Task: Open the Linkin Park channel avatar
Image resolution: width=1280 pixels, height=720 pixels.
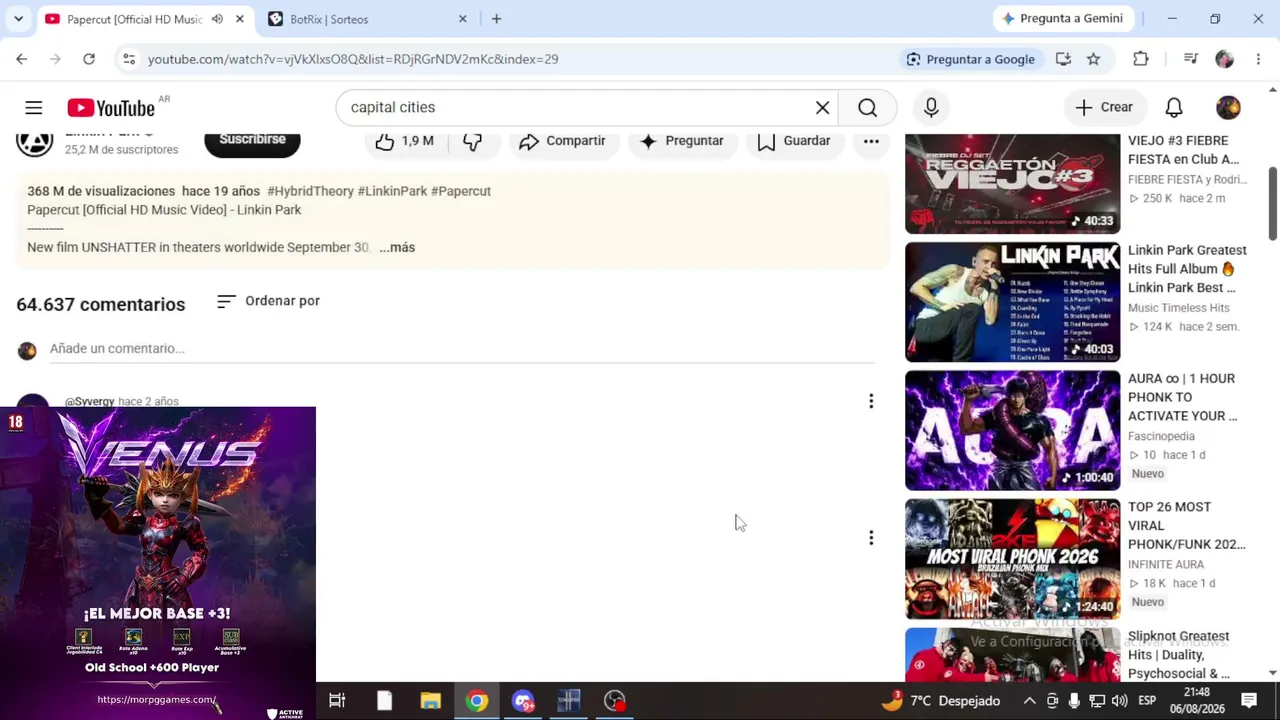Action: [x=34, y=140]
